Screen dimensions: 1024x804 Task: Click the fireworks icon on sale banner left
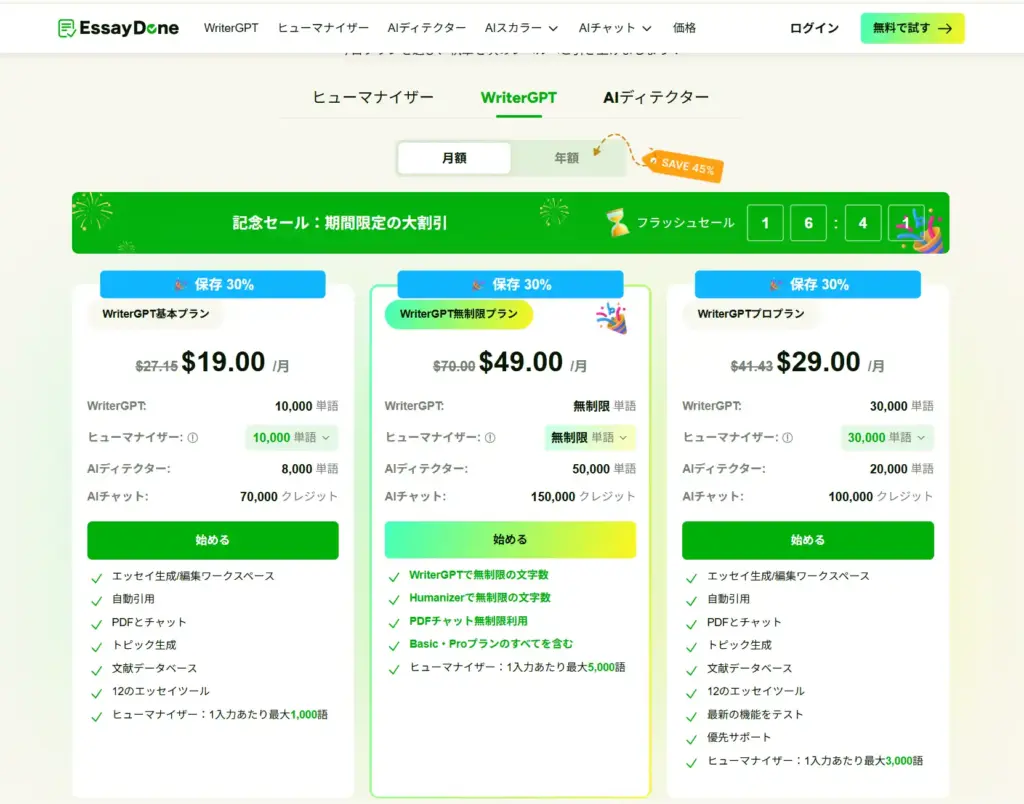tap(92, 212)
